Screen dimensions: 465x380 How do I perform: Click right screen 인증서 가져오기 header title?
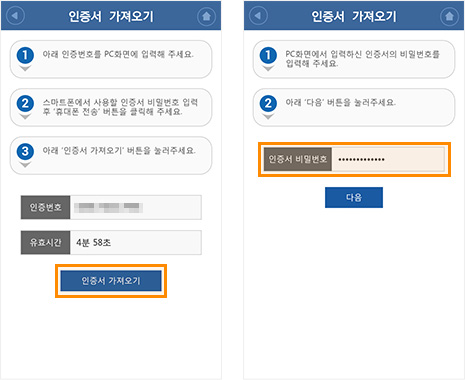[x=354, y=16]
